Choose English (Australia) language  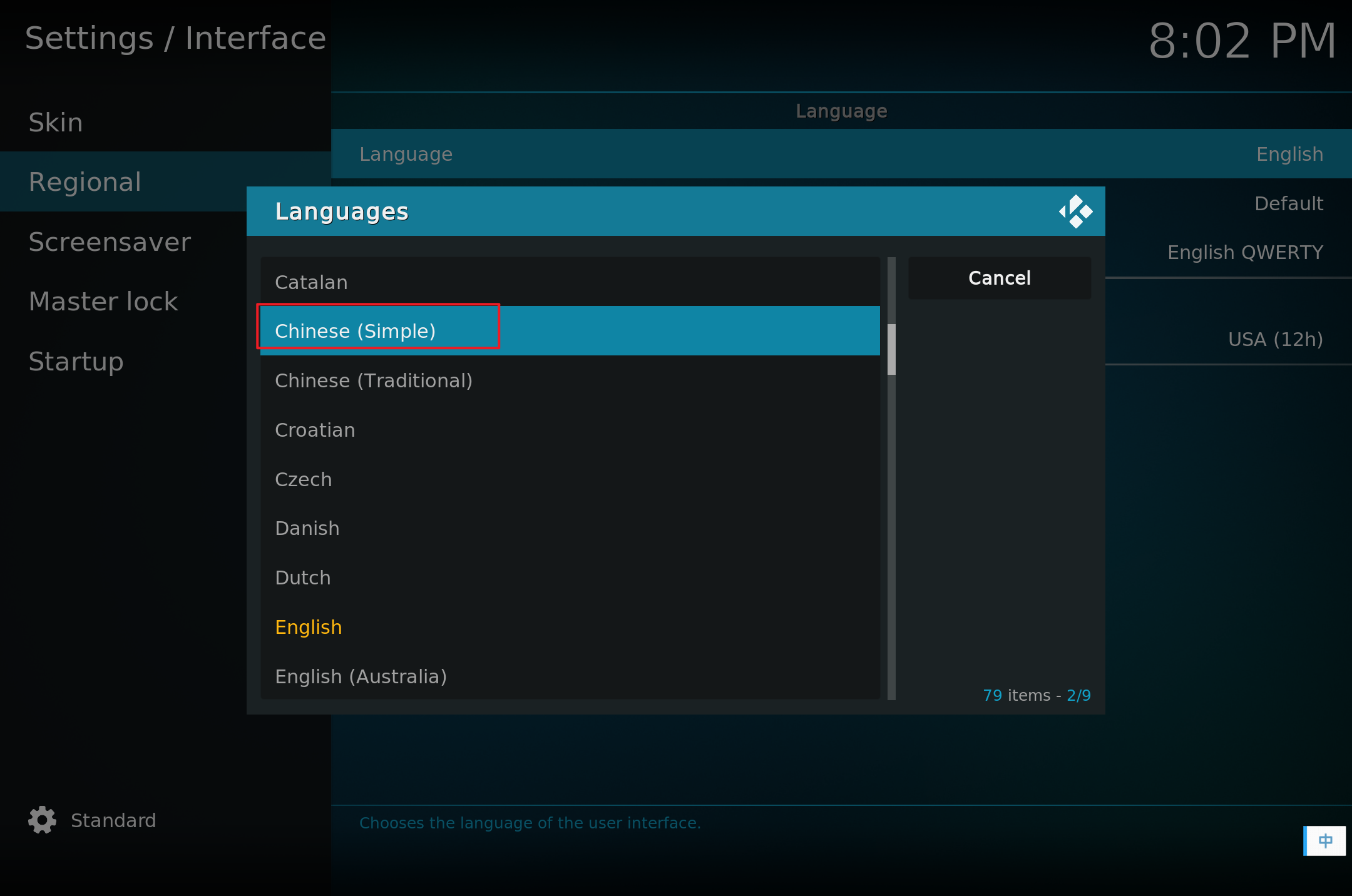click(570, 676)
